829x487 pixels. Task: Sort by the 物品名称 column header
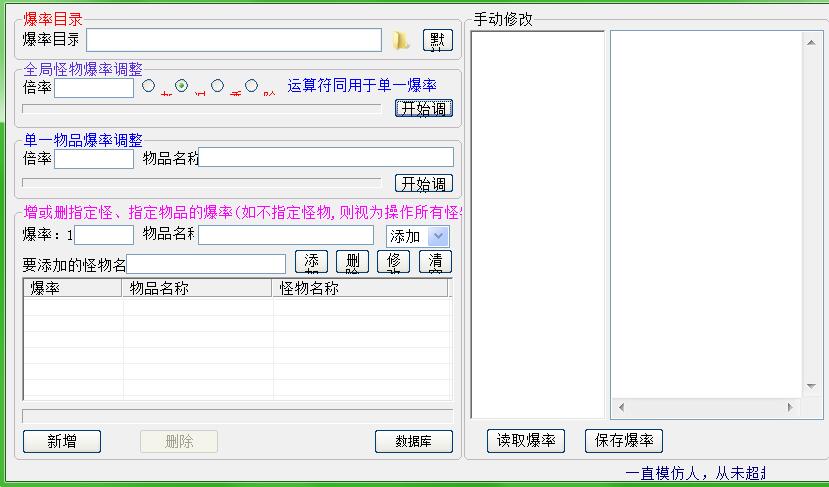pos(198,288)
